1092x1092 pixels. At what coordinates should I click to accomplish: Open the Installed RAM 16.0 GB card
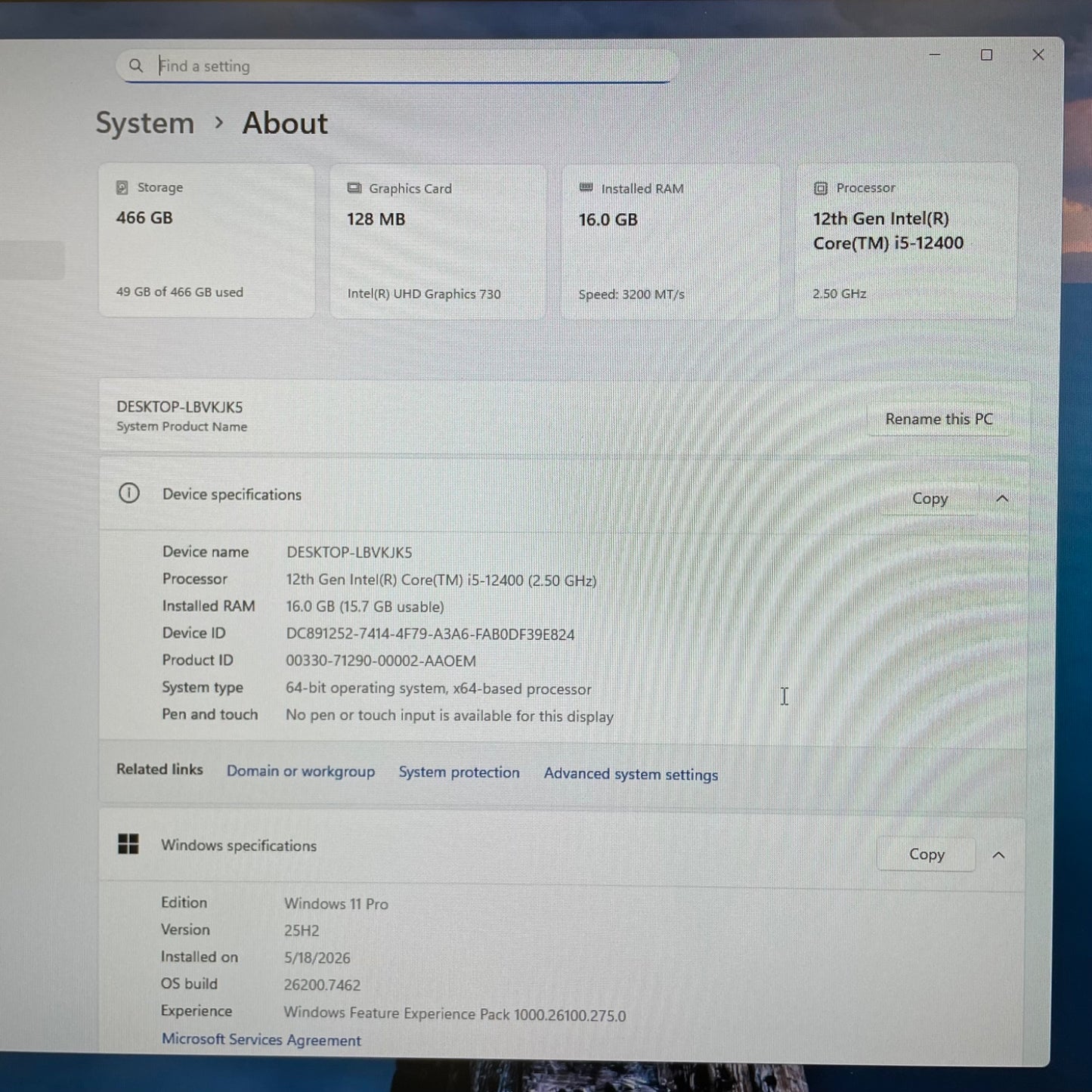point(671,241)
